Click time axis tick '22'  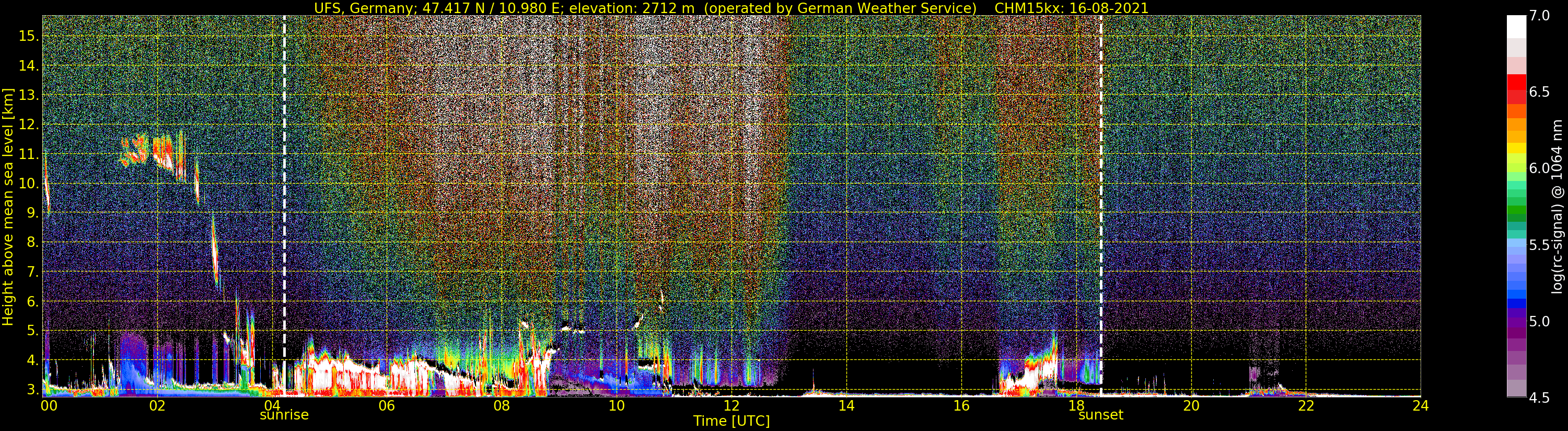pyautogui.click(x=1306, y=405)
